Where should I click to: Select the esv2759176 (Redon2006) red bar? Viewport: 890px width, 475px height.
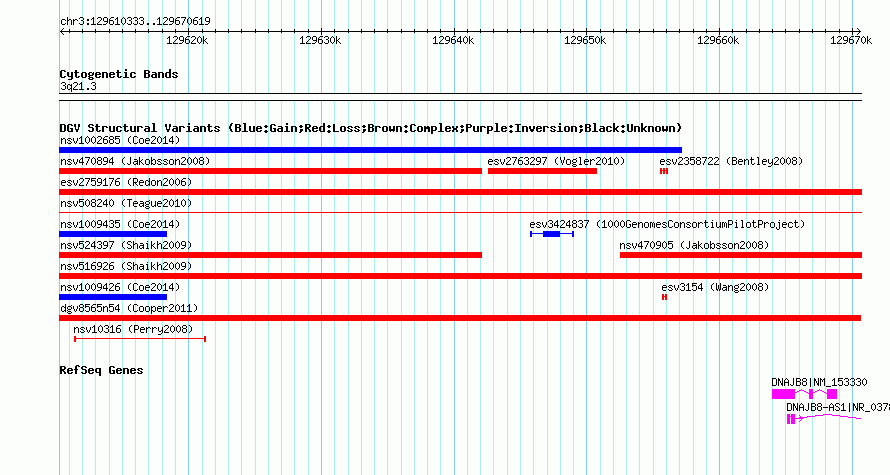pos(461,192)
